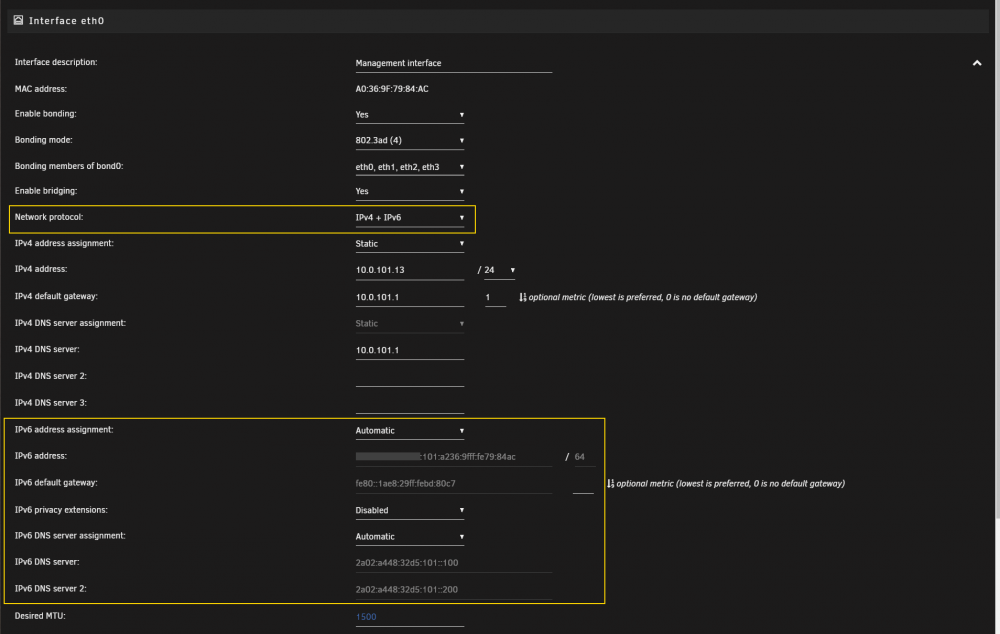Open the IPv4 address assignment dropdown

(x=409, y=244)
